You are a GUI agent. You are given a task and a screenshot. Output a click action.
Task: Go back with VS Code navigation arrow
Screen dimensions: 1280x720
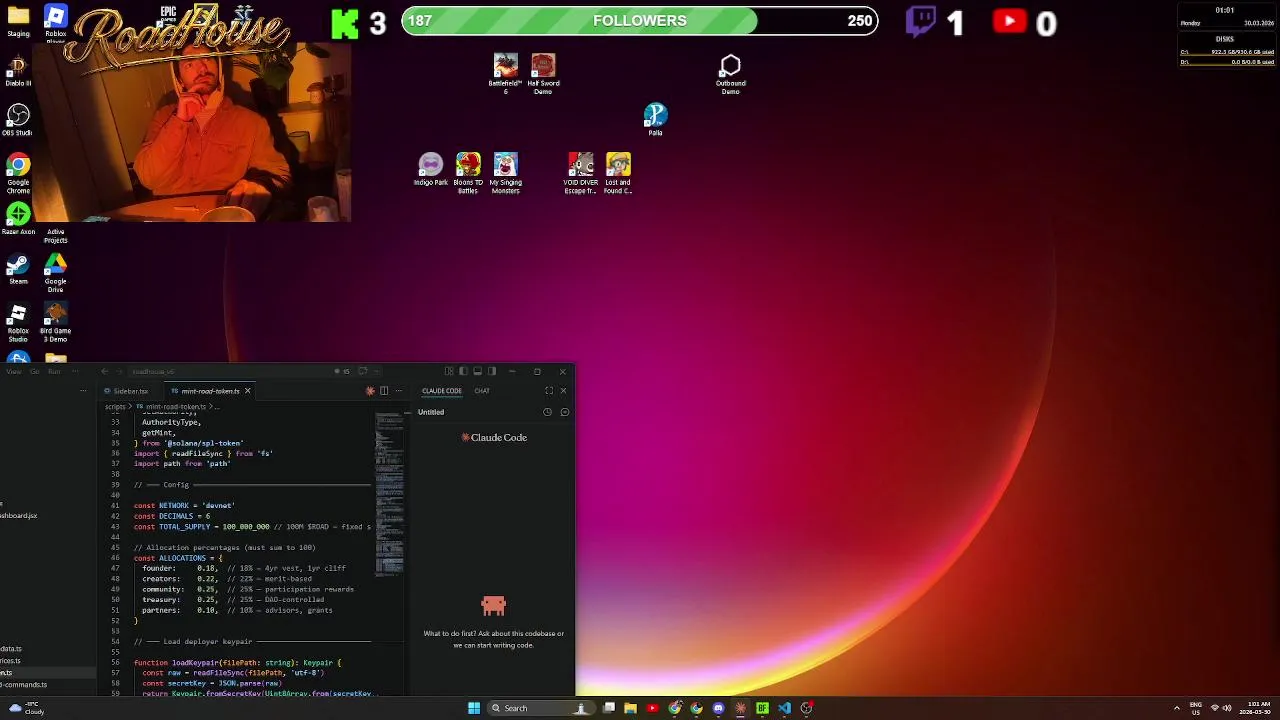click(x=104, y=372)
